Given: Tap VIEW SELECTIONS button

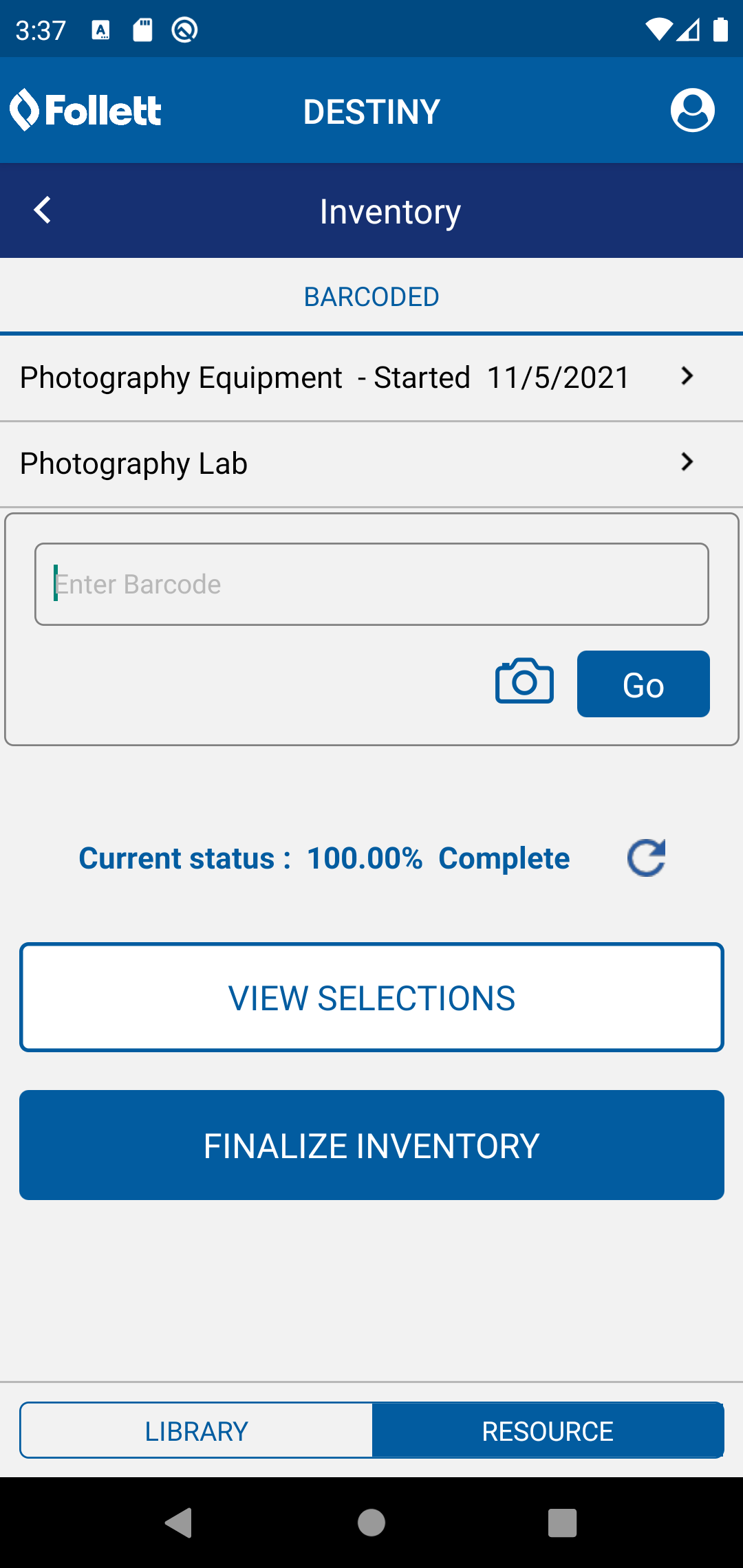Looking at the screenshot, I should [371, 998].
